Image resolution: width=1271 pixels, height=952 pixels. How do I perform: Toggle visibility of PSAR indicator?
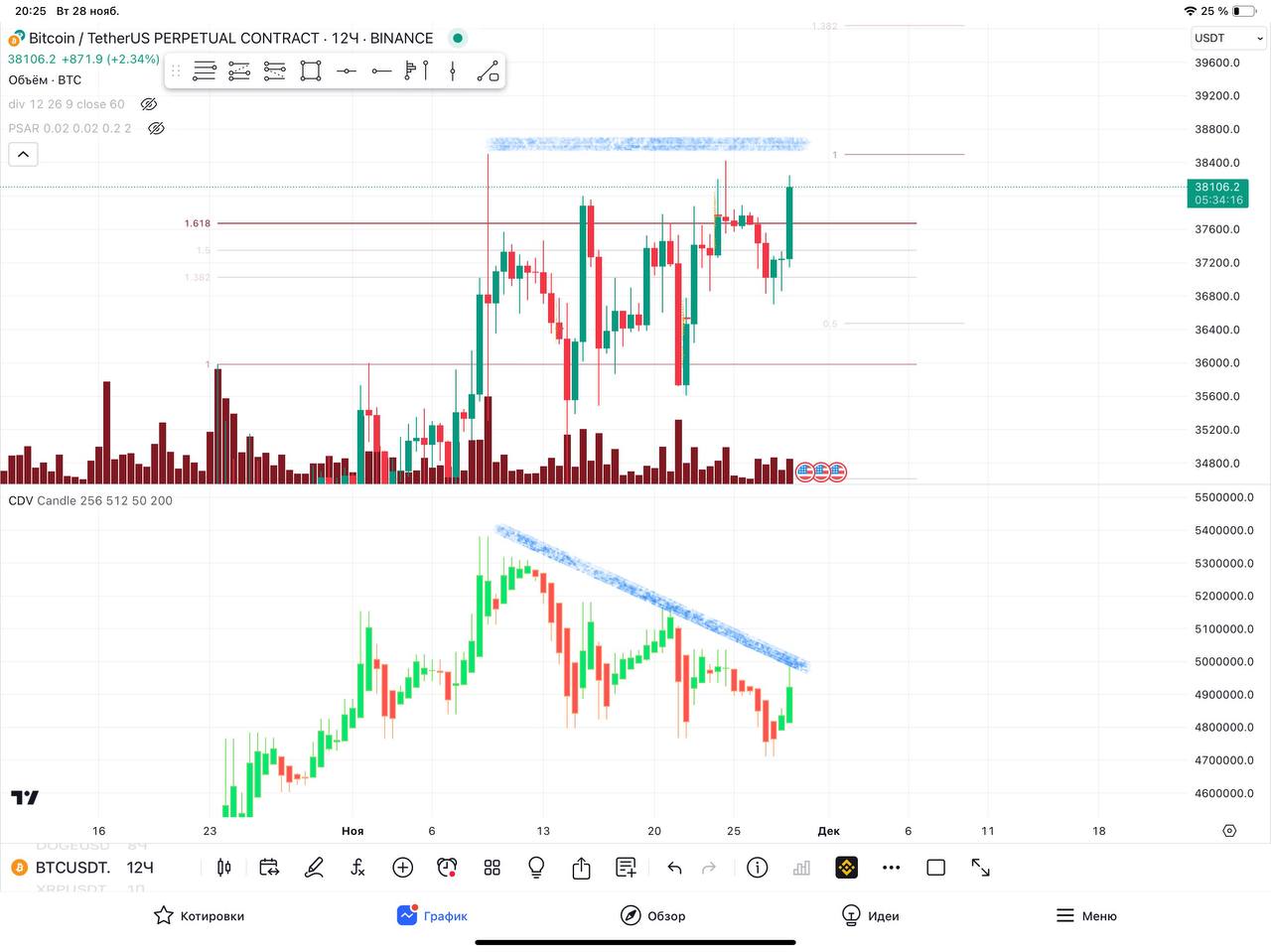(x=156, y=128)
